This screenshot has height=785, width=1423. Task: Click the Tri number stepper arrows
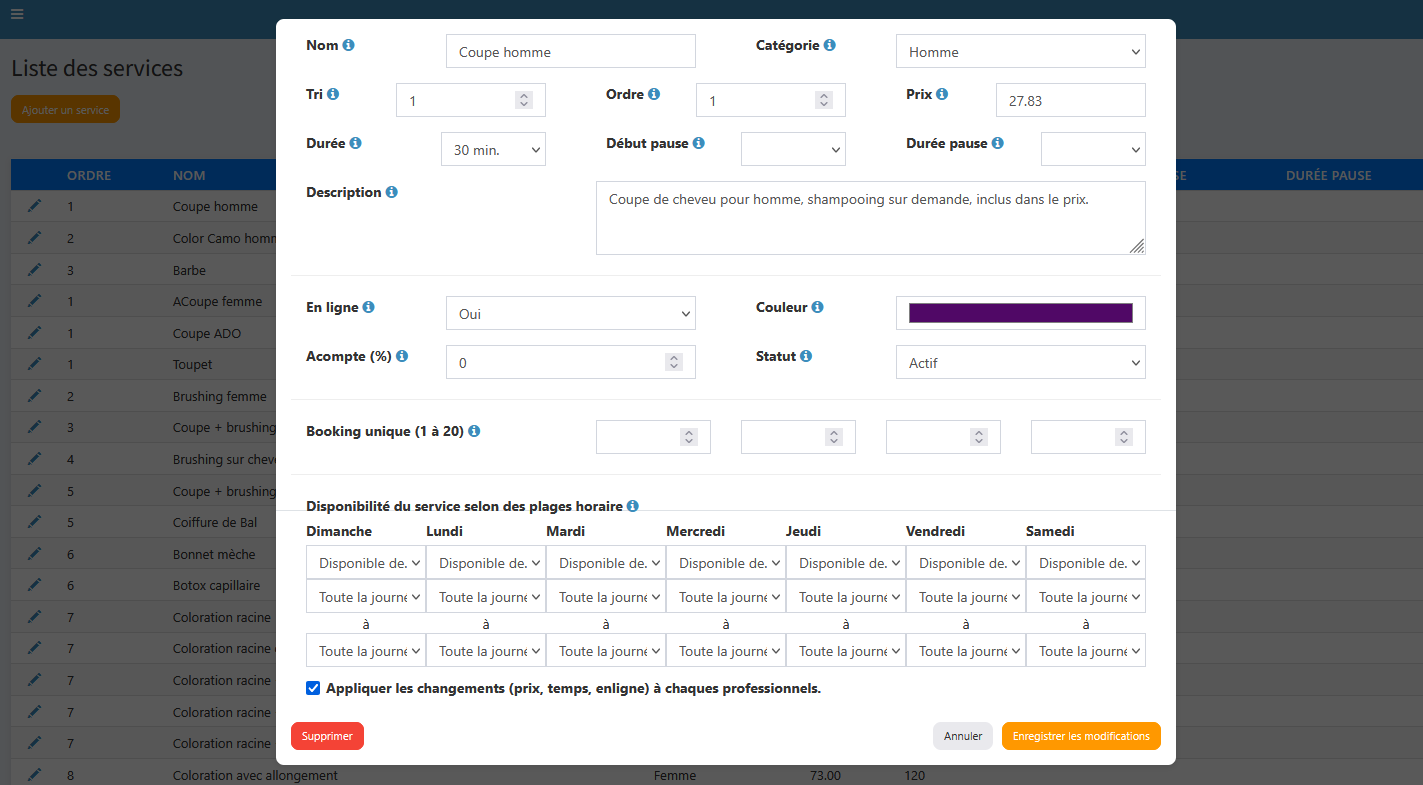[x=524, y=100]
